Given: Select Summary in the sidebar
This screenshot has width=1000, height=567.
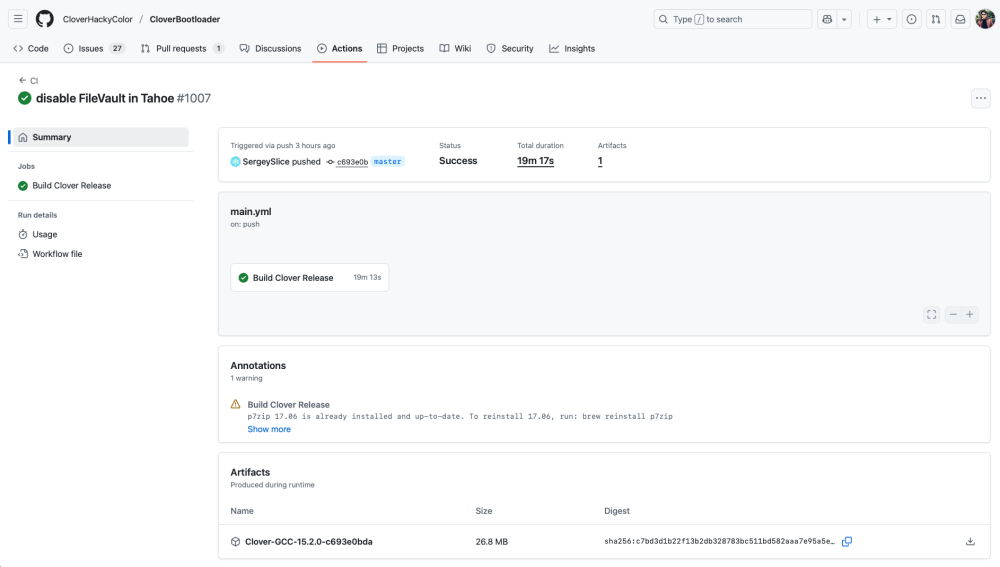Looking at the screenshot, I should point(101,137).
